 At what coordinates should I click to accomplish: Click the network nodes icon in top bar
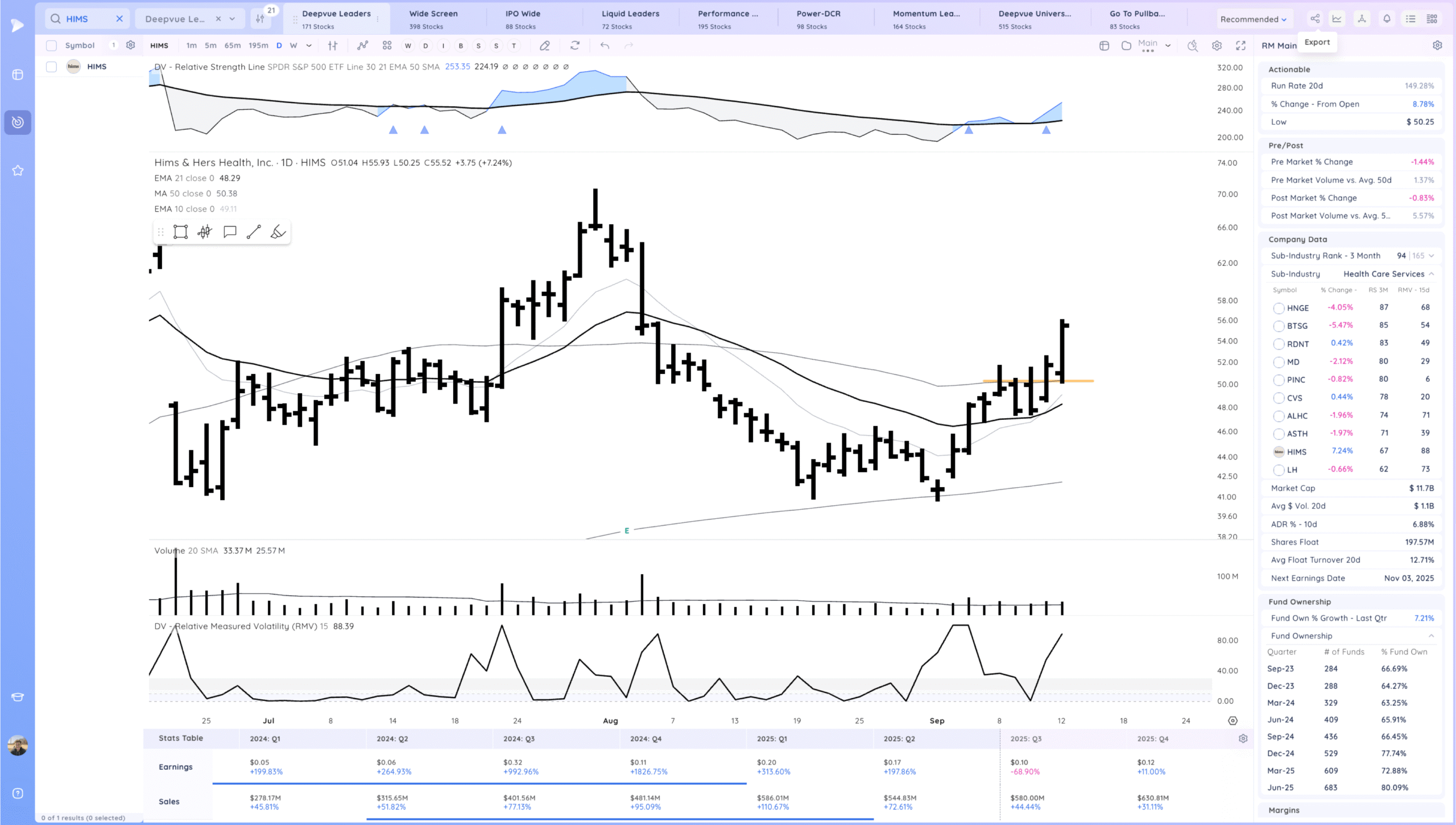[1362, 19]
